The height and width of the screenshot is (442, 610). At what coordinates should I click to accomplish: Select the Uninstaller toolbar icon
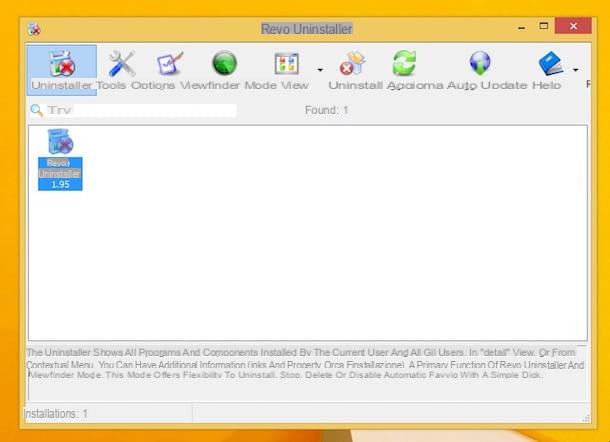(x=62, y=70)
